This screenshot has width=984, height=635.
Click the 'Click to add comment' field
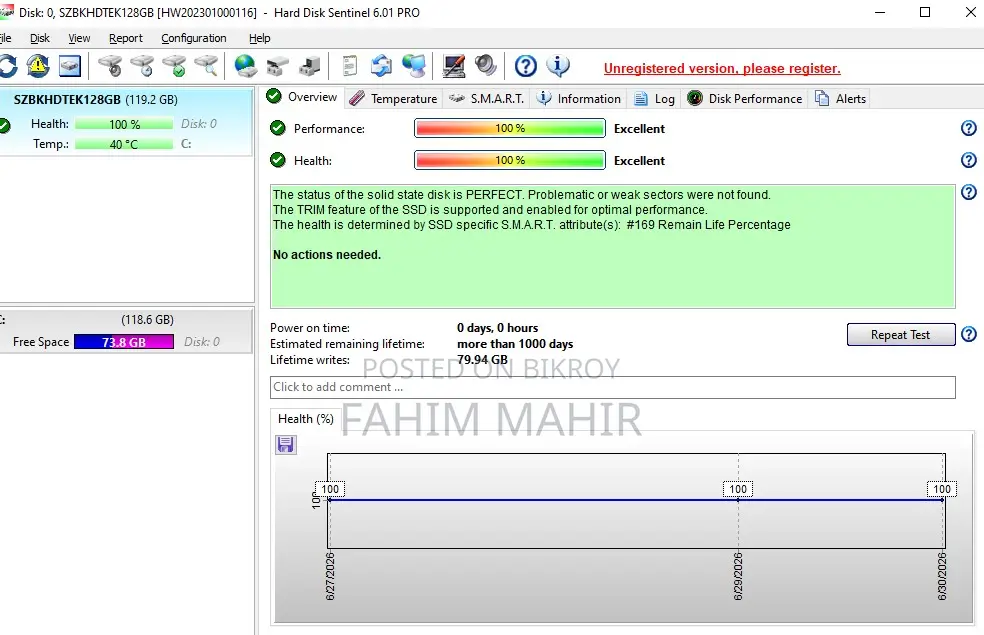coord(612,387)
